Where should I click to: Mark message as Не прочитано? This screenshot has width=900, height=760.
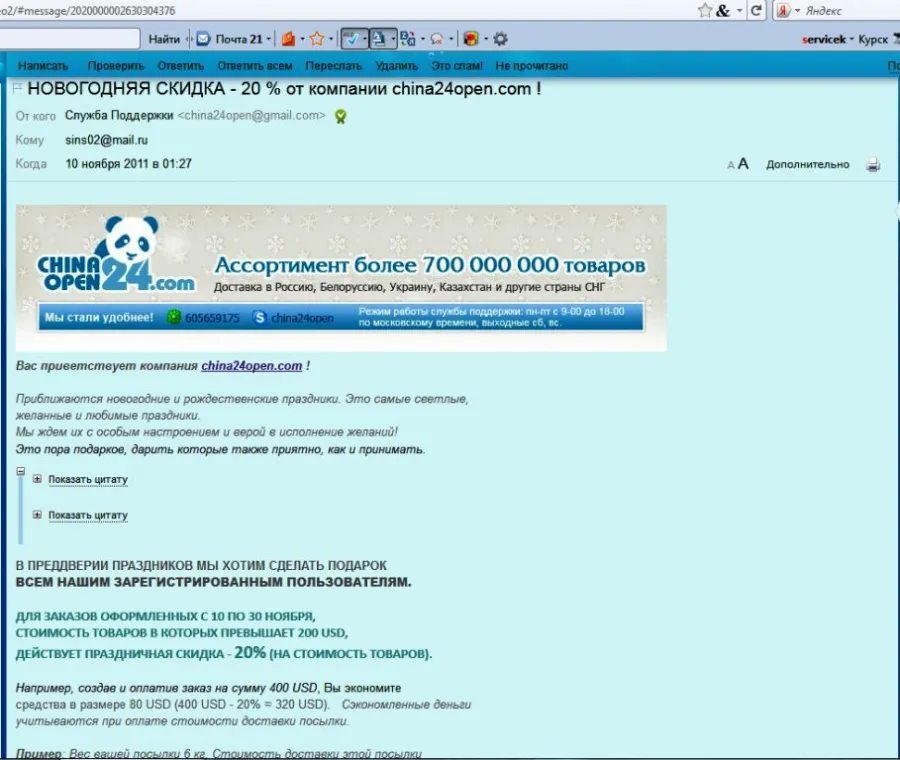[x=532, y=66]
